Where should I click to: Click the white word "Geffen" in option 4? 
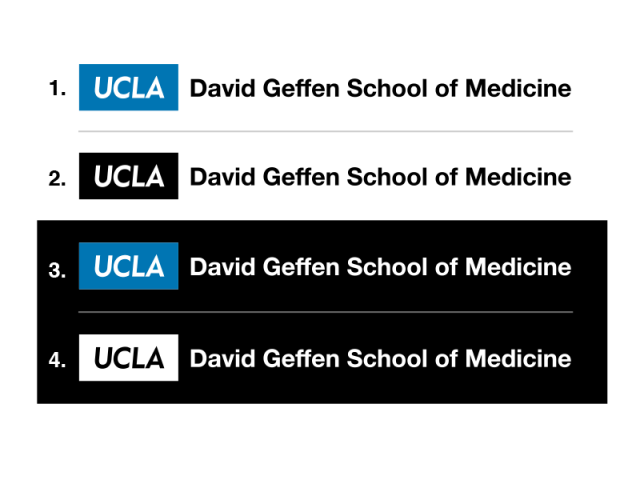tap(296, 359)
